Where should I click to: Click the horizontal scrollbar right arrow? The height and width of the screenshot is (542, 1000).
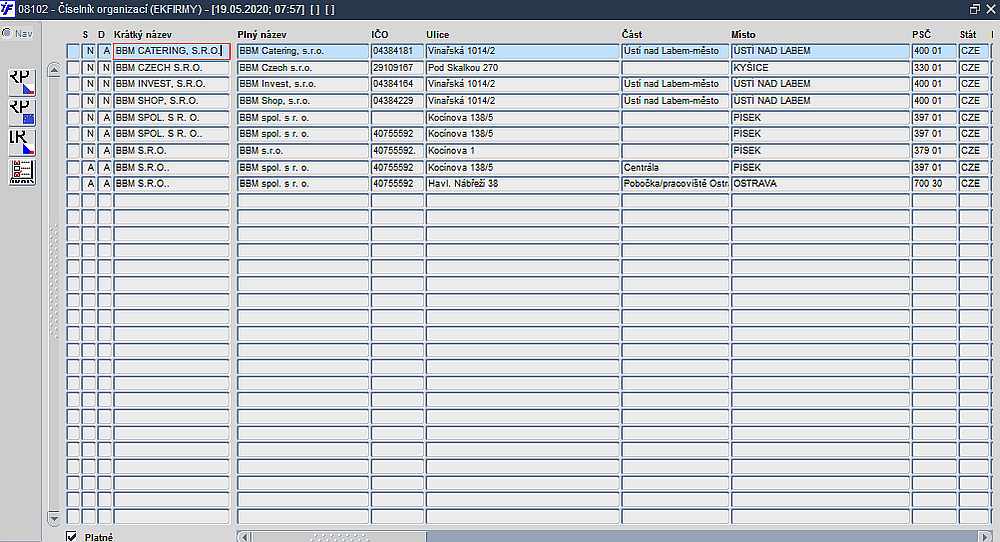(x=985, y=536)
